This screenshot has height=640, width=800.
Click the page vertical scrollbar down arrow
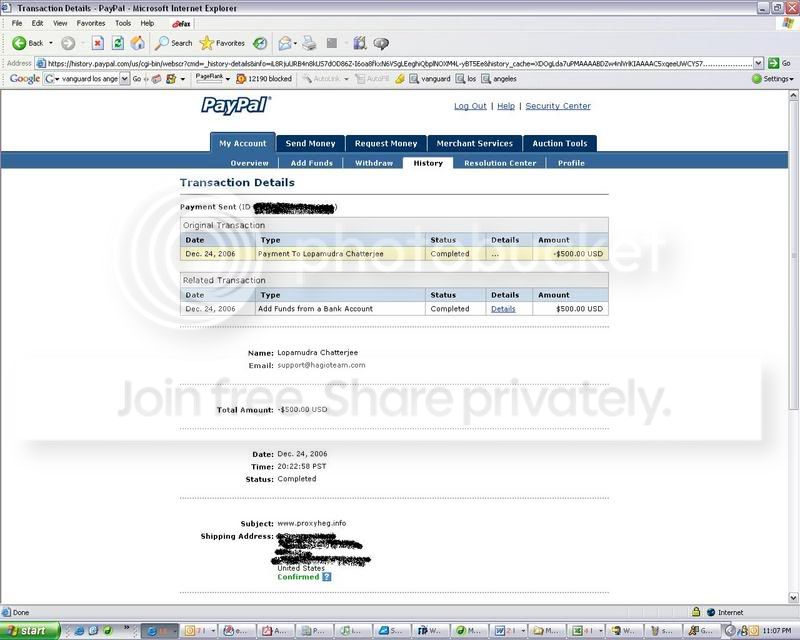pos(793,597)
